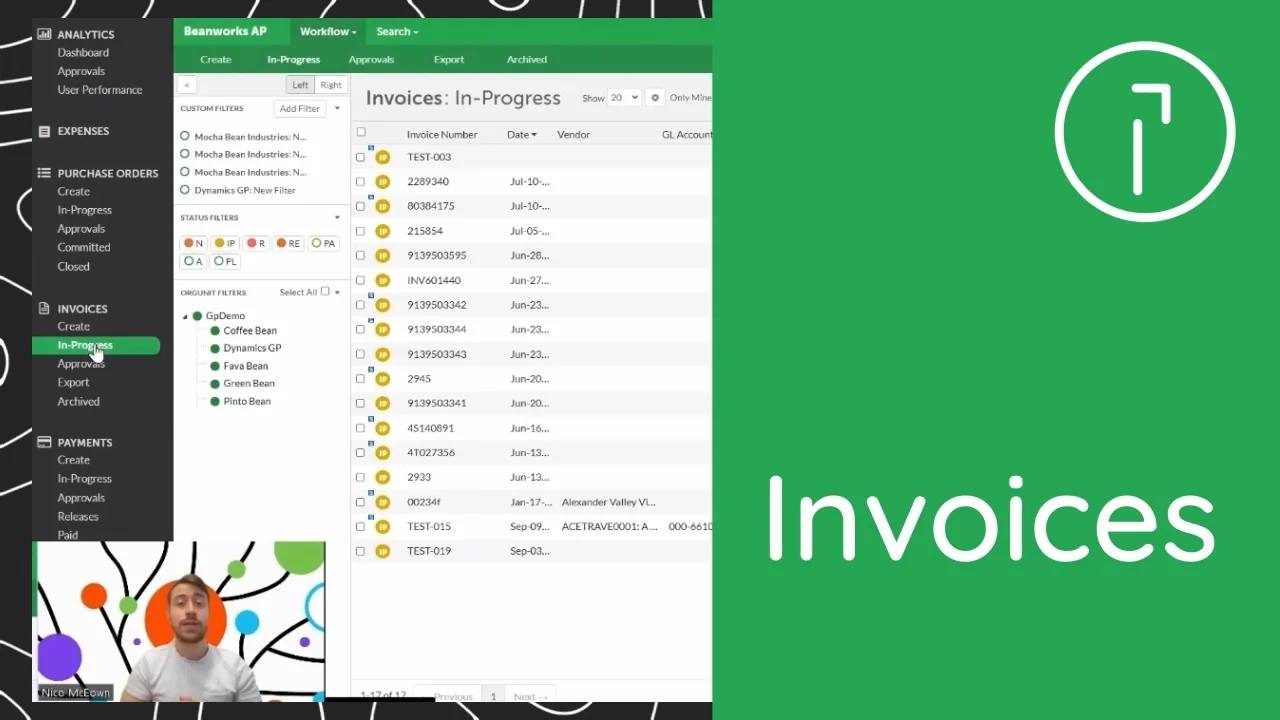Switch to the Create tab

pyautogui.click(x=216, y=60)
